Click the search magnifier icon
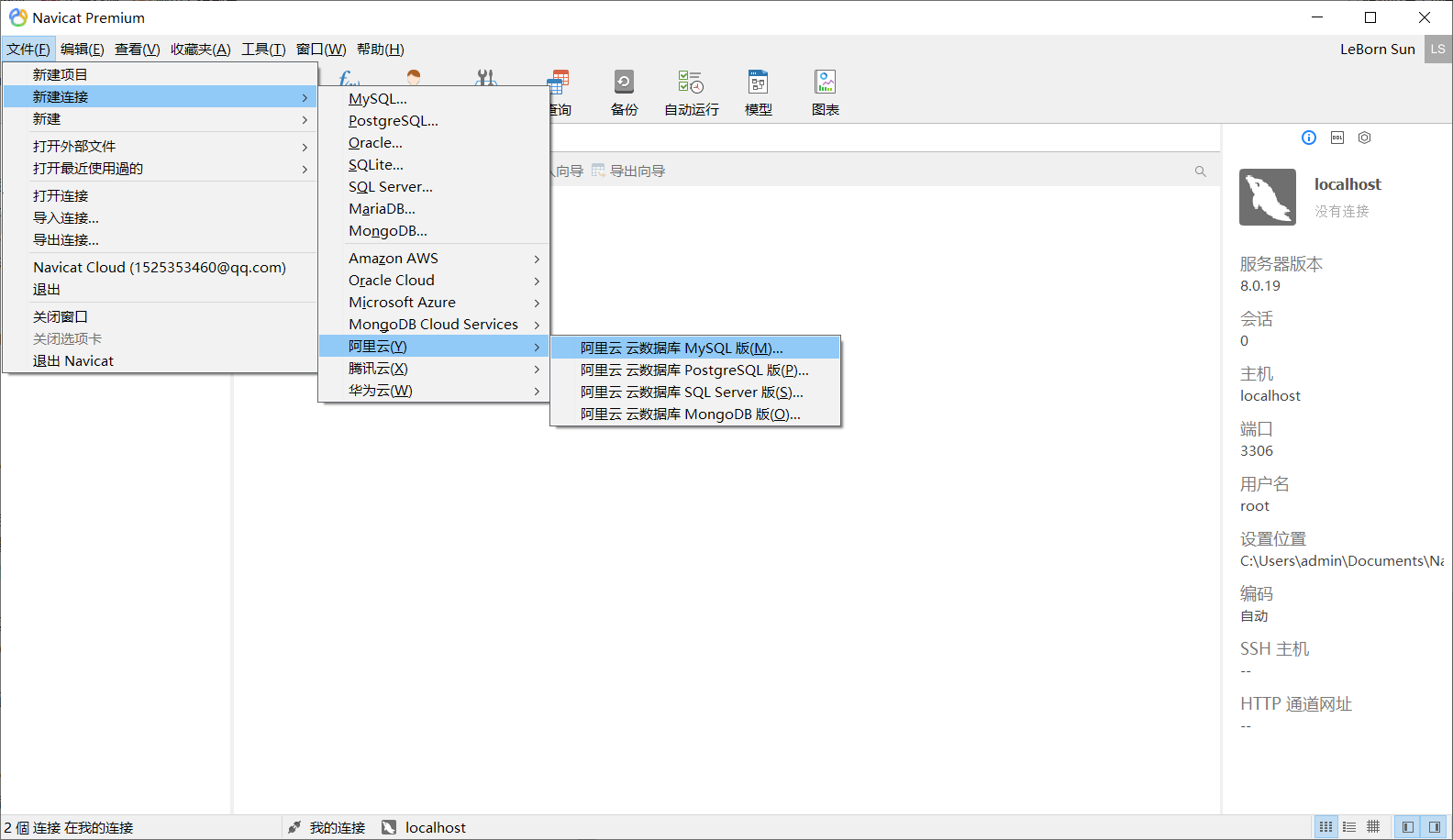Image resolution: width=1453 pixels, height=840 pixels. click(x=1200, y=171)
